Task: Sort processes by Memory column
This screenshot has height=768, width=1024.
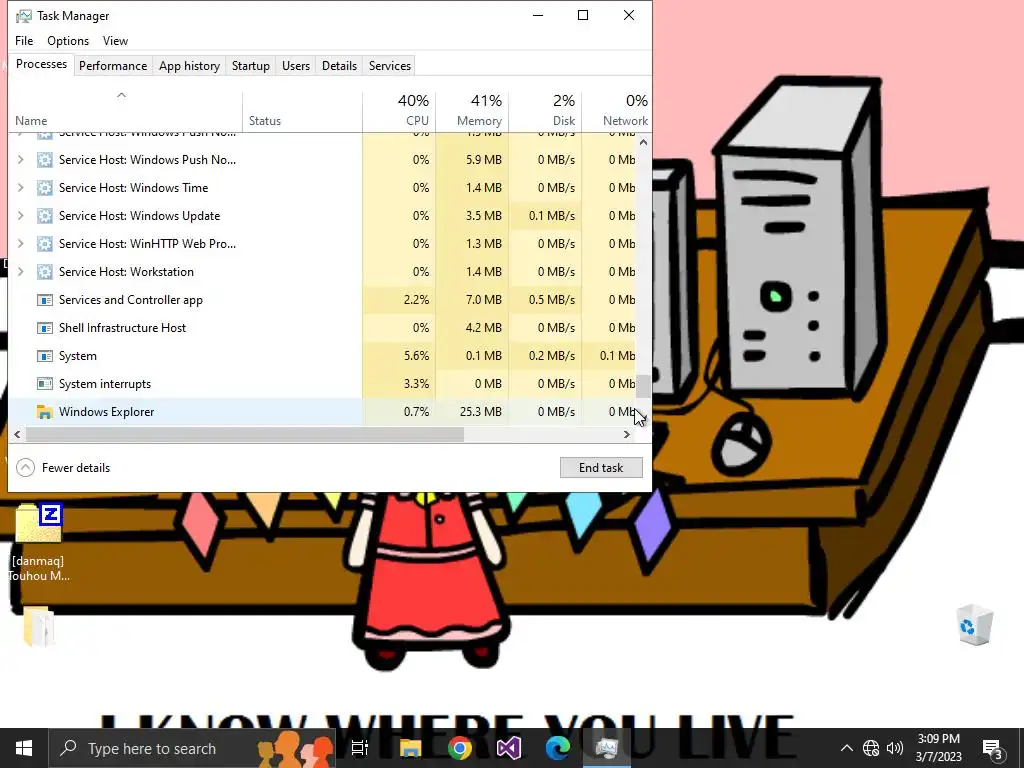Action: tap(472, 111)
